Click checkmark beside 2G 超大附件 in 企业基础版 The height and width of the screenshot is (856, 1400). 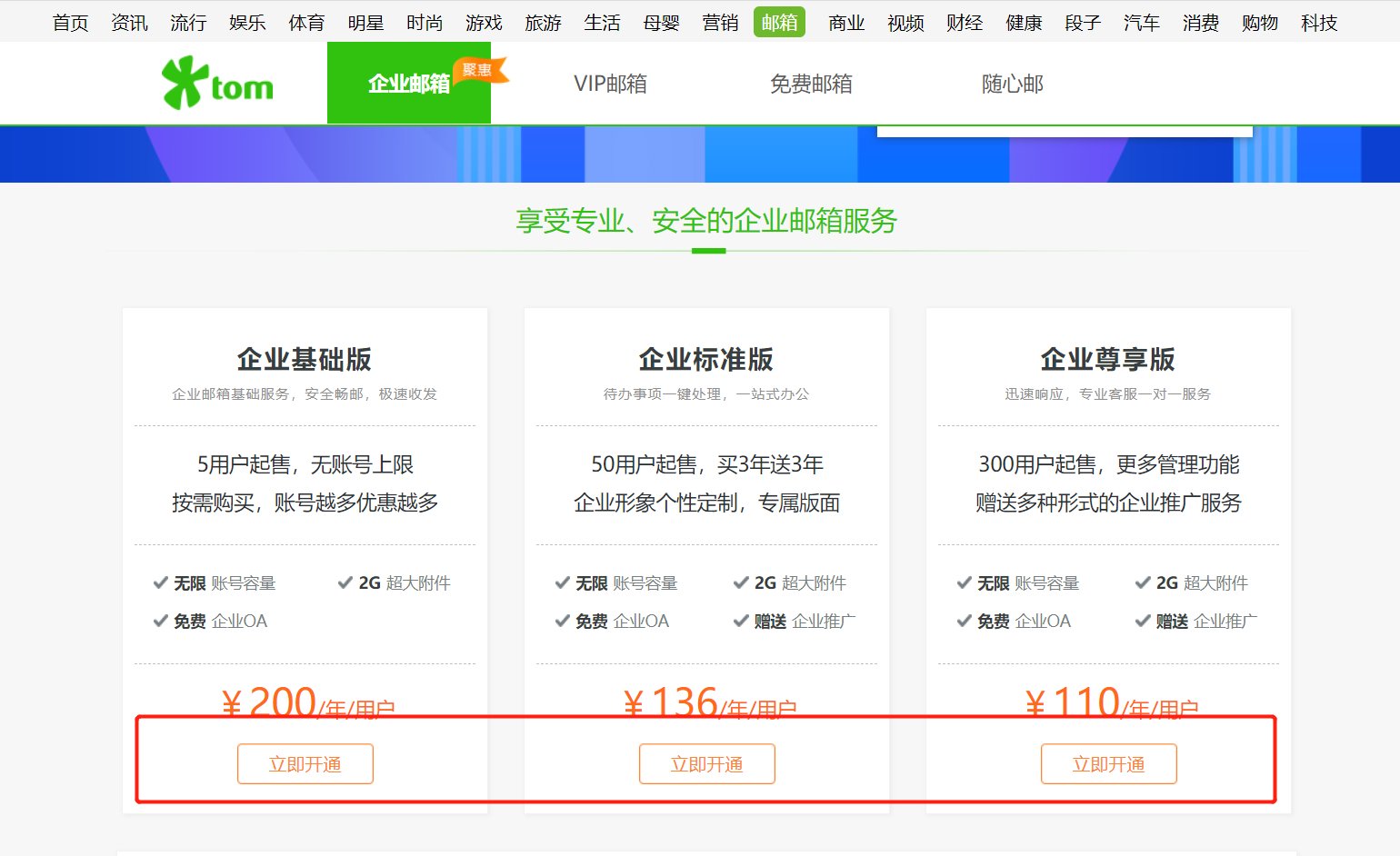345,582
